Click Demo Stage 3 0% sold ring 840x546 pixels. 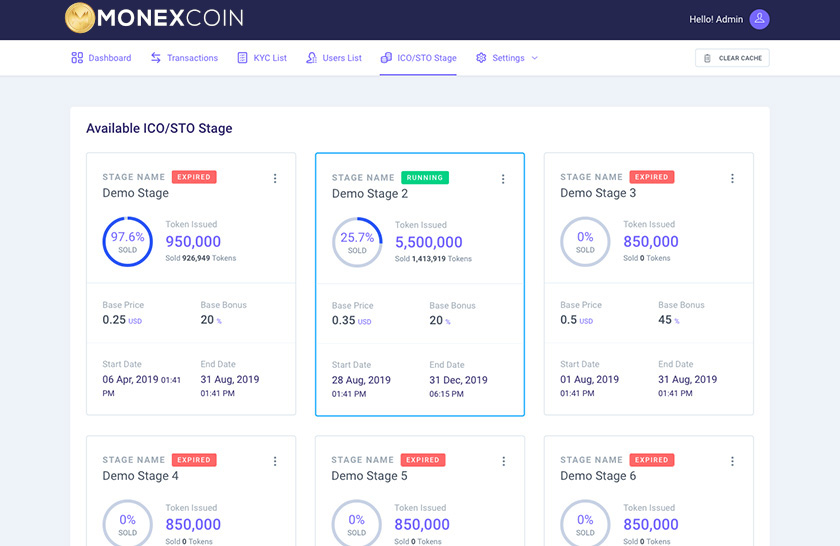point(585,242)
